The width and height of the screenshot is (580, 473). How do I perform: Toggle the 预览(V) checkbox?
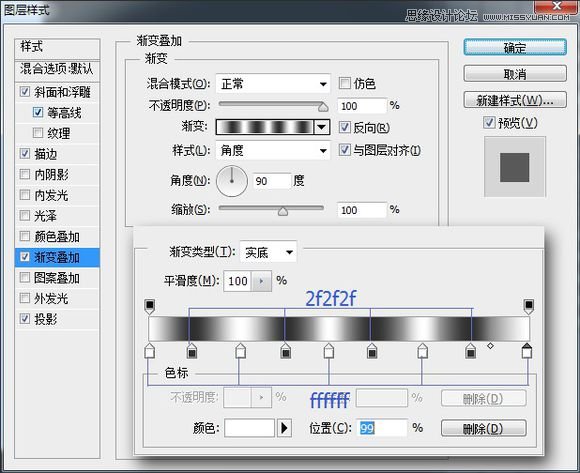(x=489, y=122)
